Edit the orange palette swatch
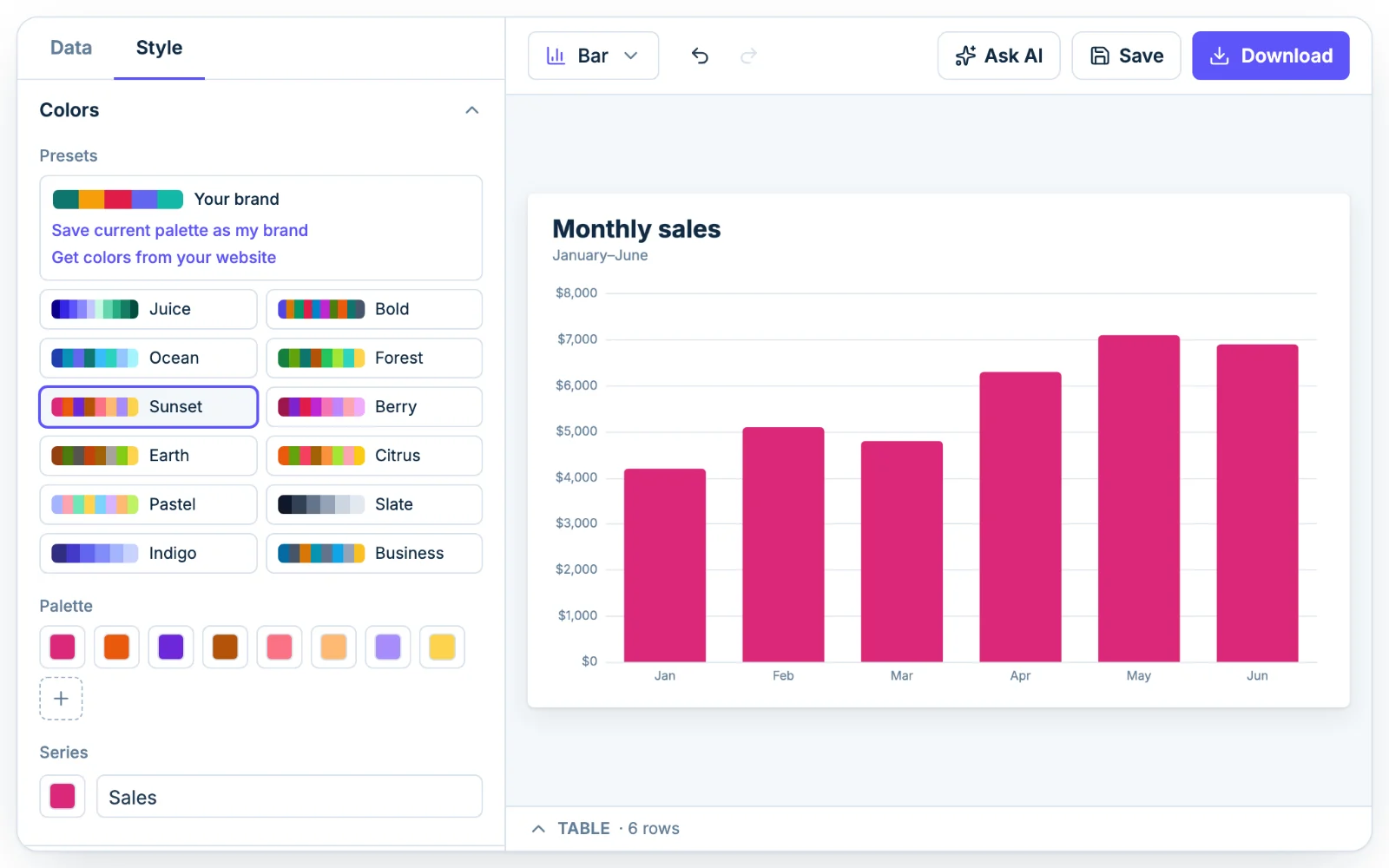 pyautogui.click(x=116, y=647)
